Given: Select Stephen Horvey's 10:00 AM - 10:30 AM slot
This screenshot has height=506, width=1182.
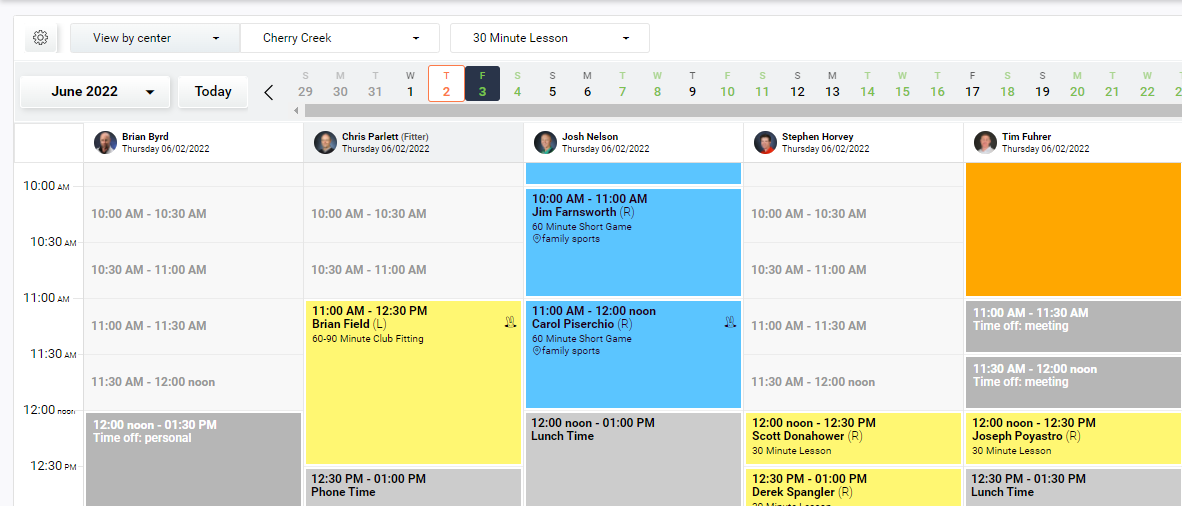Looking at the screenshot, I should click(x=853, y=214).
